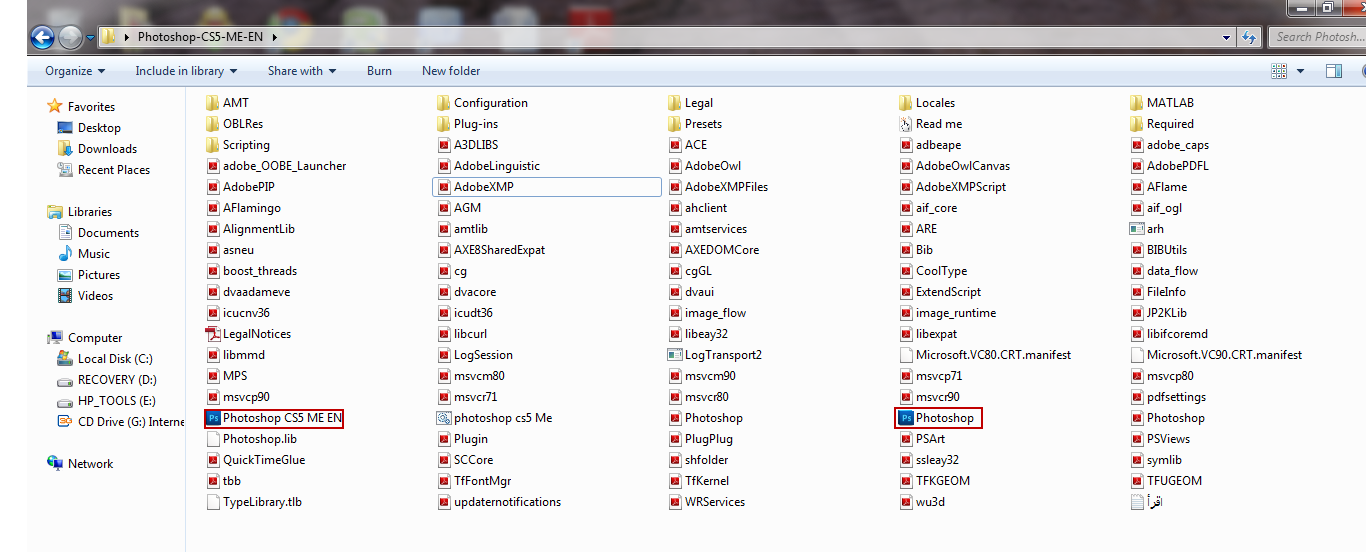
Task: Select the photoshop cs5 Me settings file
Action: 494,418
